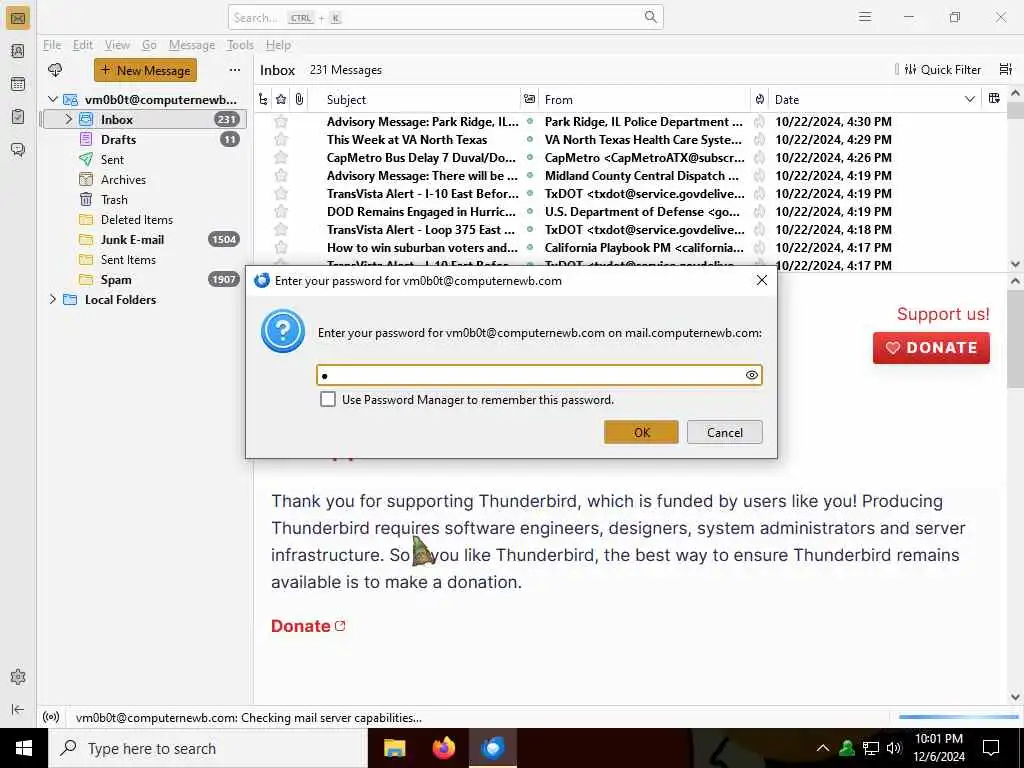Collapse the vm0b0t@computernewb account tree
Image resolution: width=1024 pixels, height=768 pixels.
coord(53,99)
